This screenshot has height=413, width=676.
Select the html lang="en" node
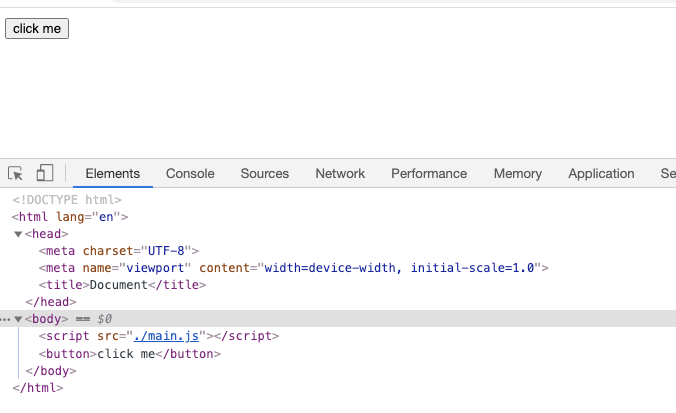pyautogui.click(x=70, y=216)
